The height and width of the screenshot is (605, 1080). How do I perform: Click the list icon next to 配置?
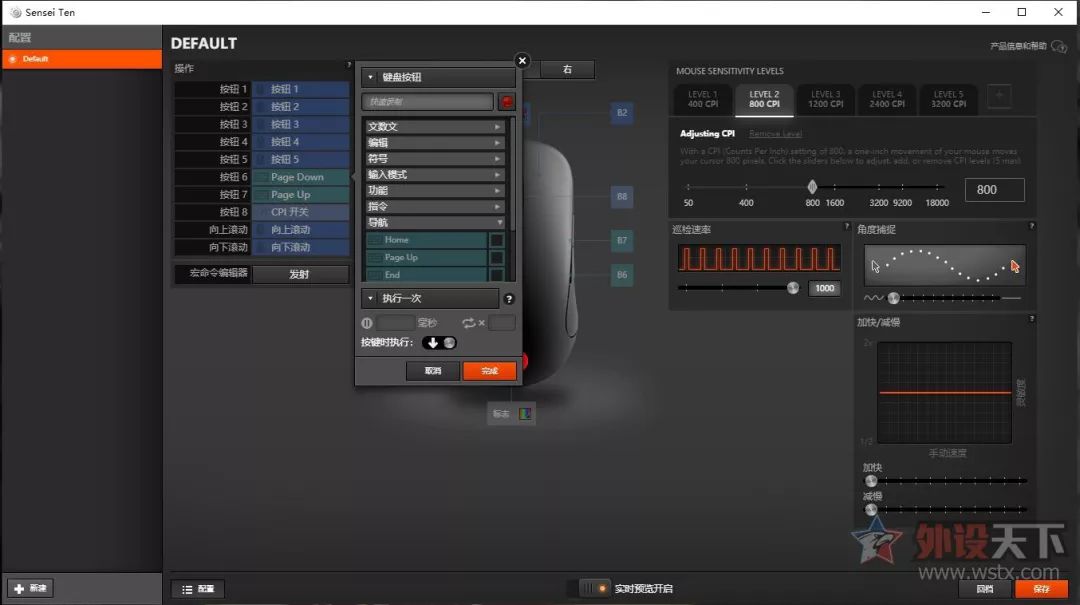pos(187,589)
